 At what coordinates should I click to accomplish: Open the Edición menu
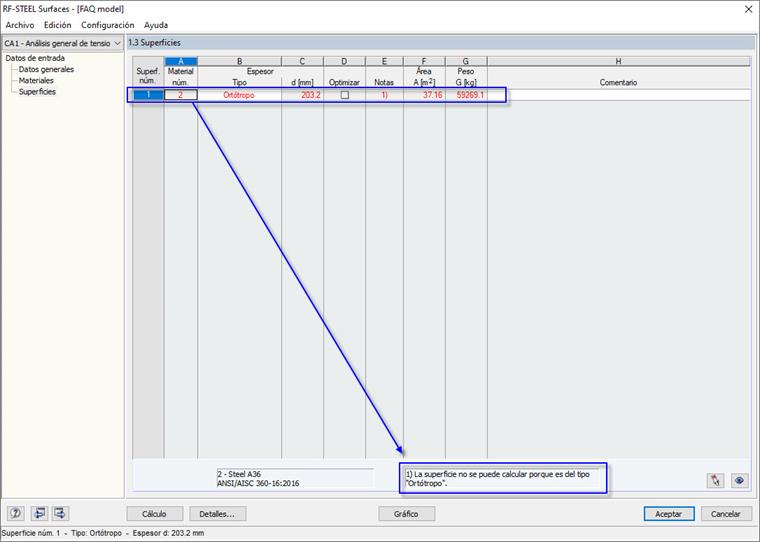pos(57,25)
